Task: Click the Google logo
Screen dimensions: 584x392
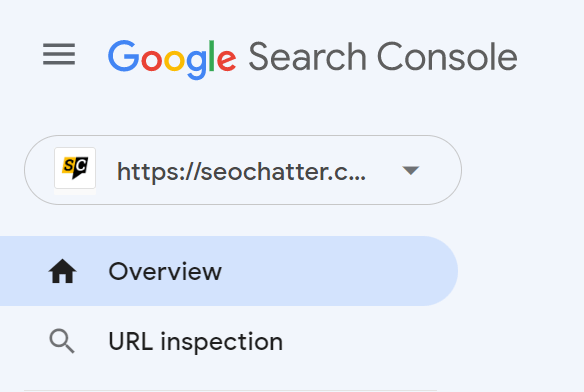Action: coord(172,59)
